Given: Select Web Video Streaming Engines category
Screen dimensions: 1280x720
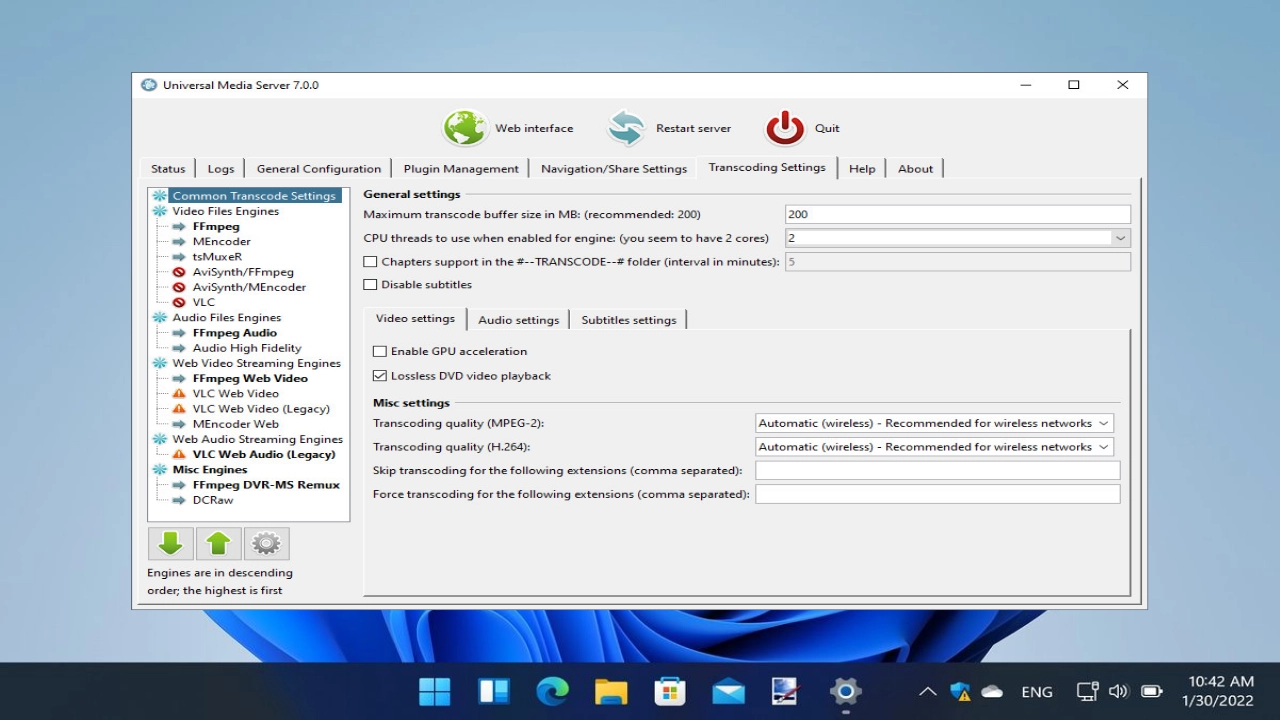Looking at the screenshot, I should pyautogui.click(x=257, y=363).
